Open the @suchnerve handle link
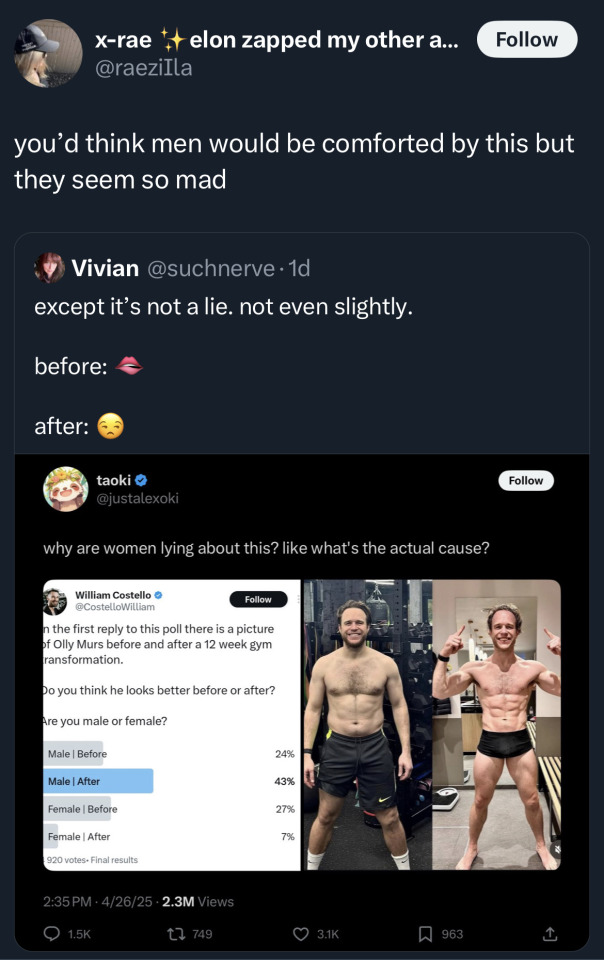Viewport: 604px width, 960px height. [210, 268]
